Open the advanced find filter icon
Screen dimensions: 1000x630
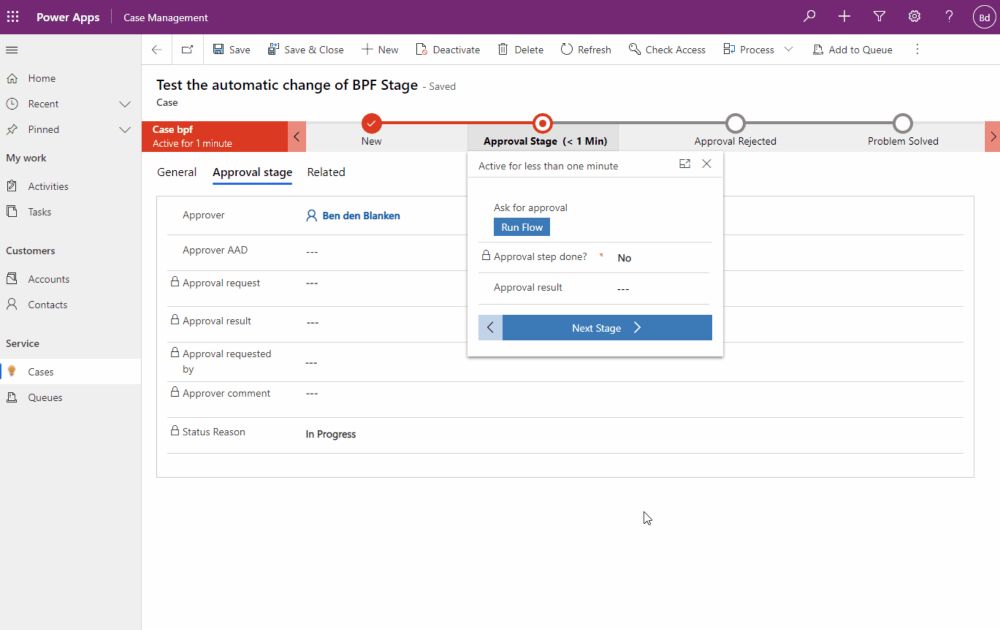879,17
